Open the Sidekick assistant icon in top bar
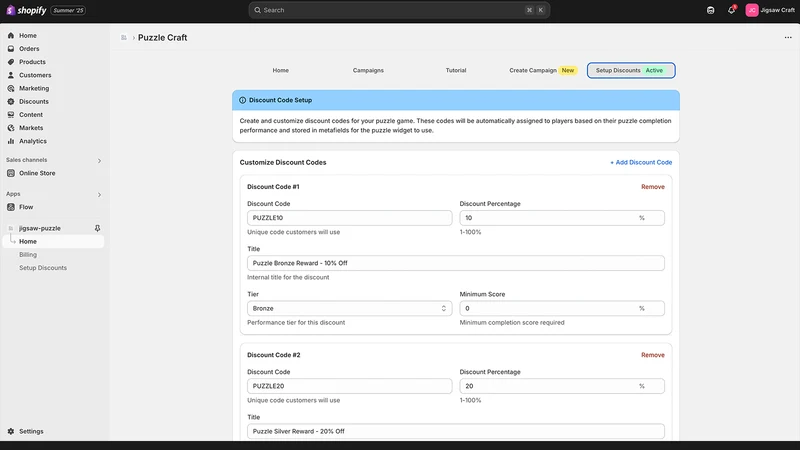 (x=710, y=10)
